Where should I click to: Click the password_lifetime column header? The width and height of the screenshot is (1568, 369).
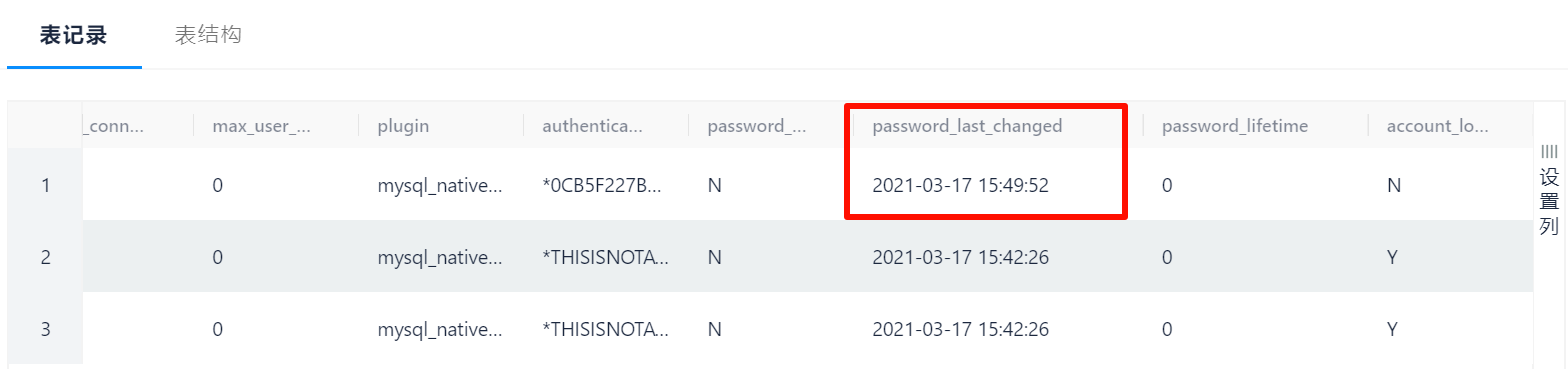[1235, 126]
